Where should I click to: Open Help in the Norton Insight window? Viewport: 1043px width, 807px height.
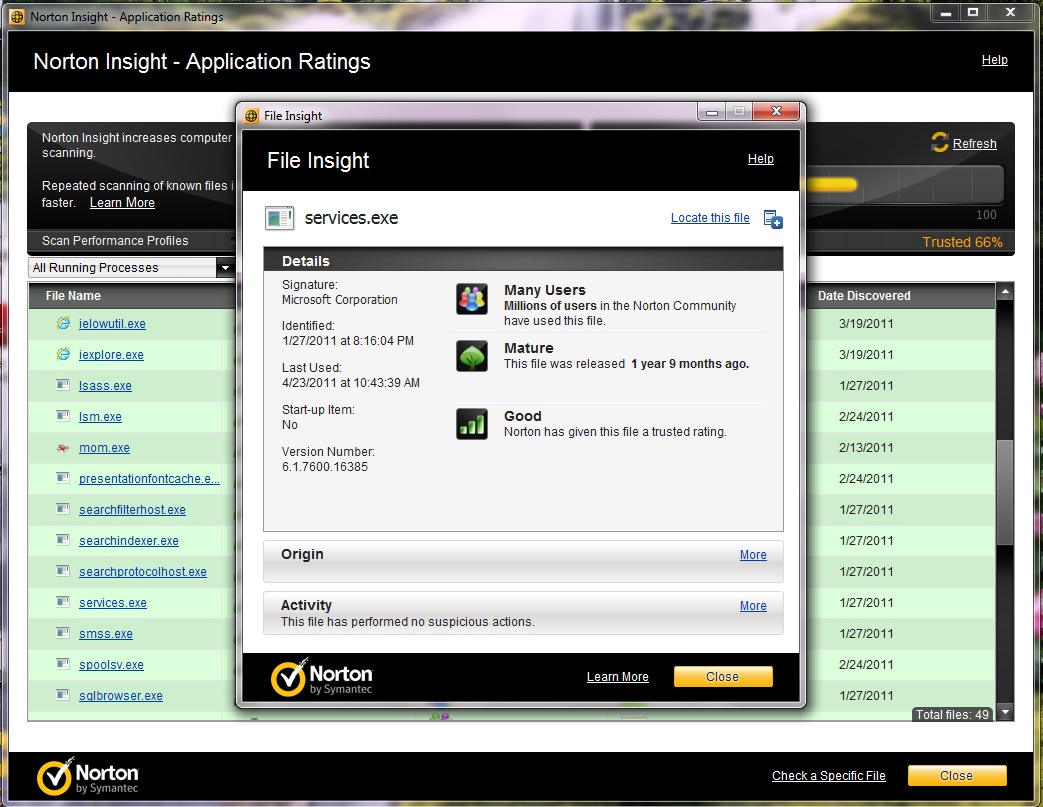994,60
